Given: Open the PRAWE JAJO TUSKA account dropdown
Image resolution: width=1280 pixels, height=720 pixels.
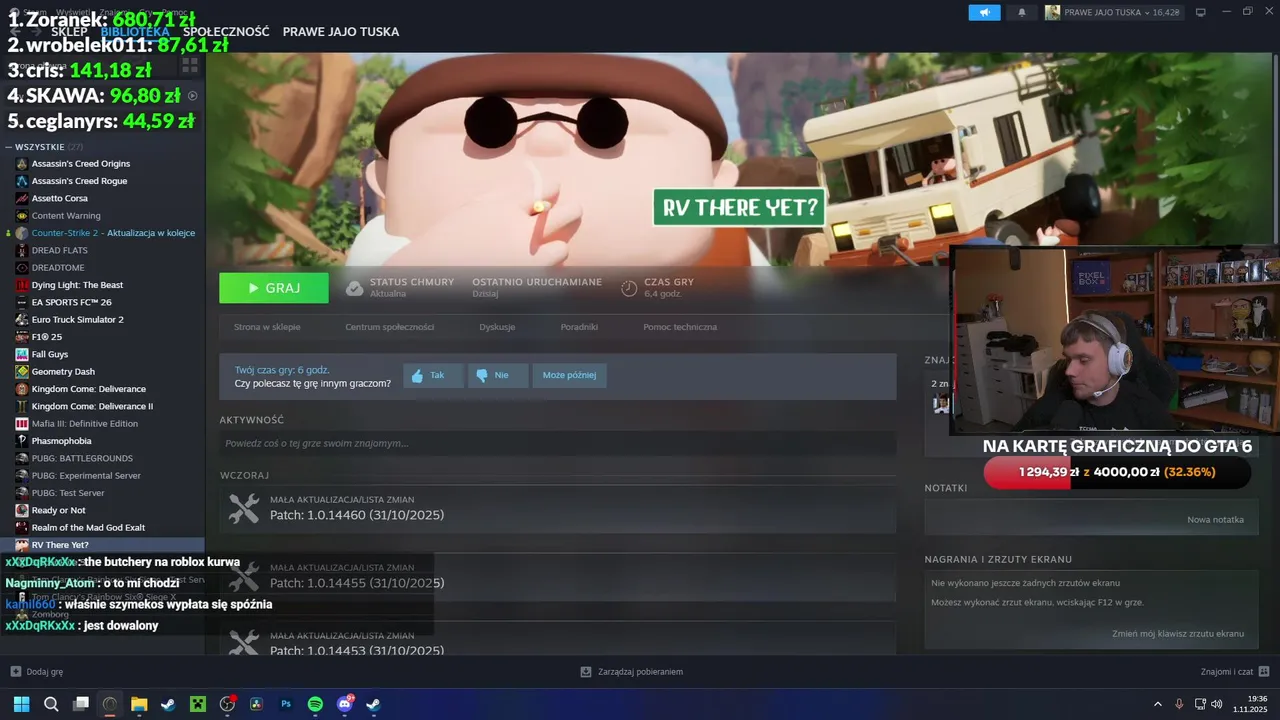Looking at the screenshot, I should coord(1113,13).
